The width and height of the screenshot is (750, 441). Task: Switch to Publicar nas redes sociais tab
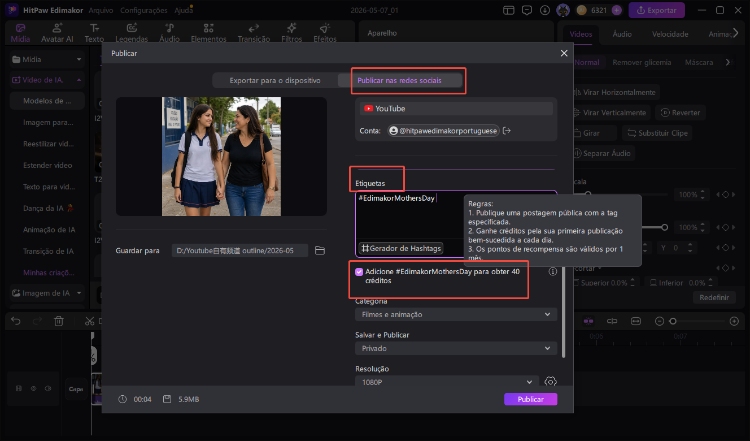(x=399, y=80)
